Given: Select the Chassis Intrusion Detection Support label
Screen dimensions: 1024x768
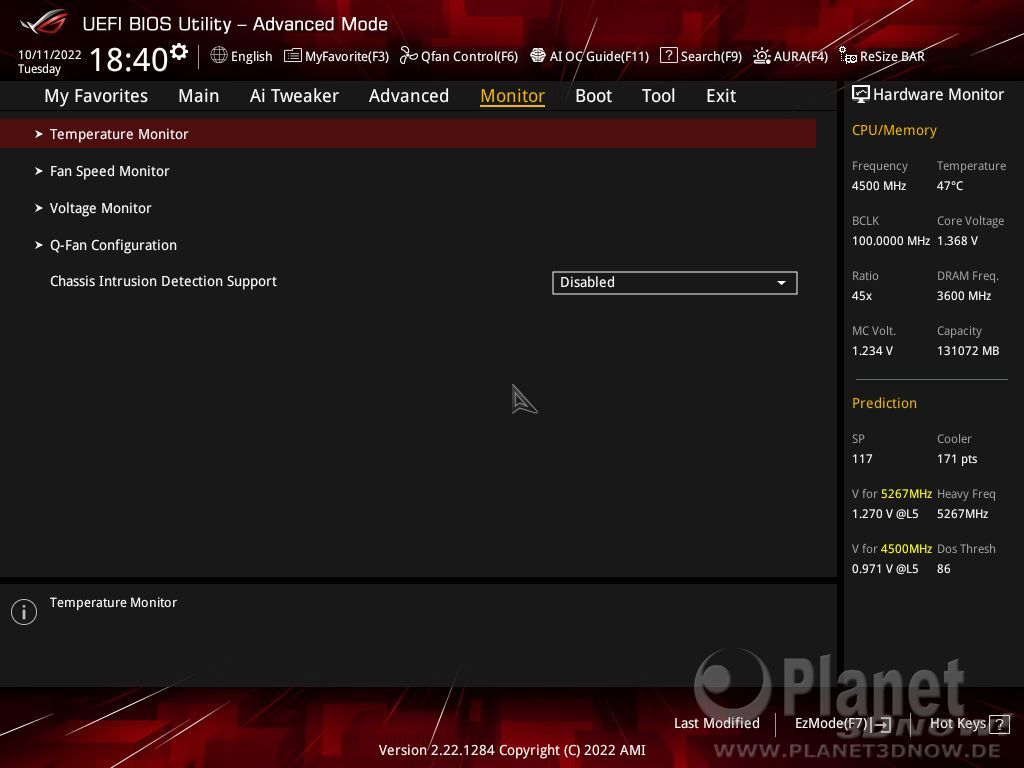Looking at the screenshot, I should tap(163, 281).
